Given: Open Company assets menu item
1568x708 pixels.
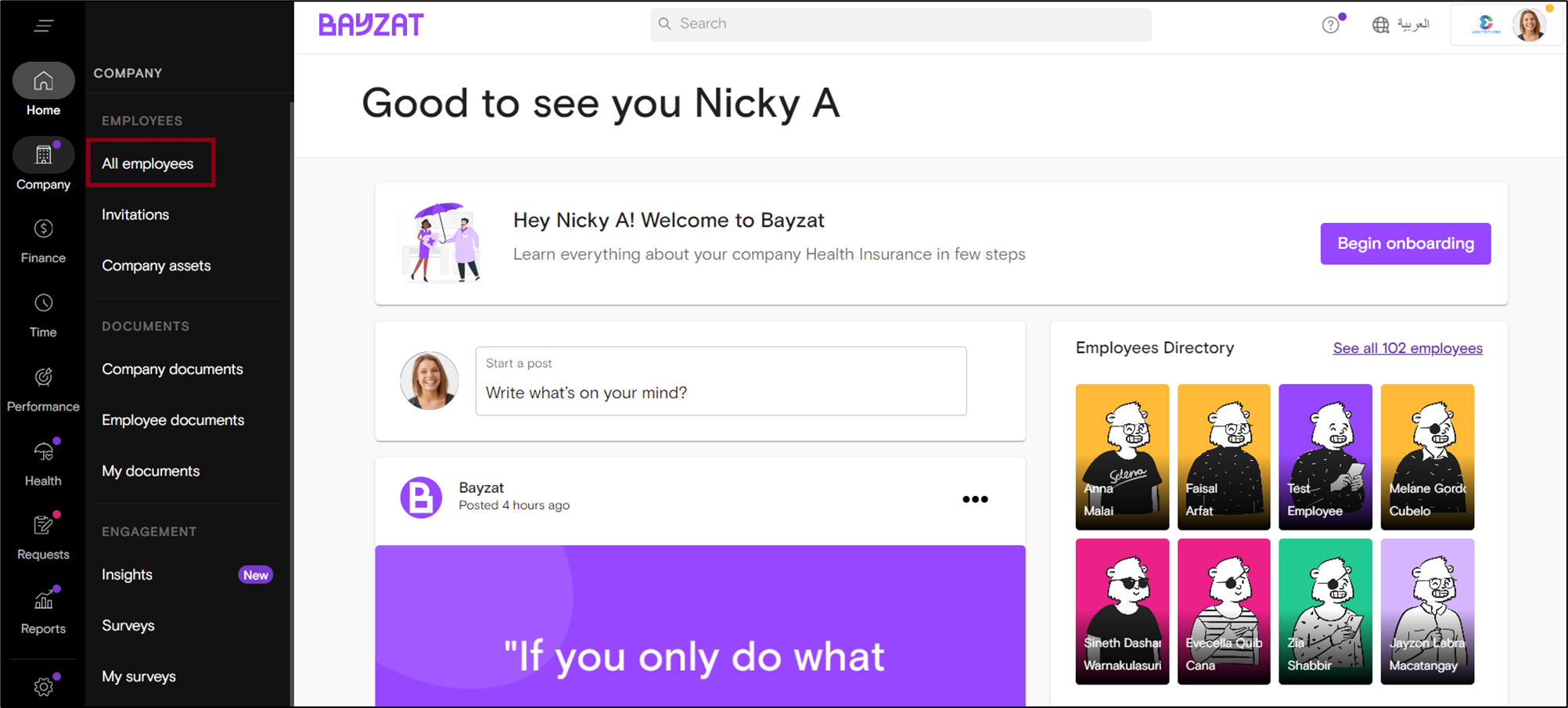Looking at the screenshot, I should 156,265.
